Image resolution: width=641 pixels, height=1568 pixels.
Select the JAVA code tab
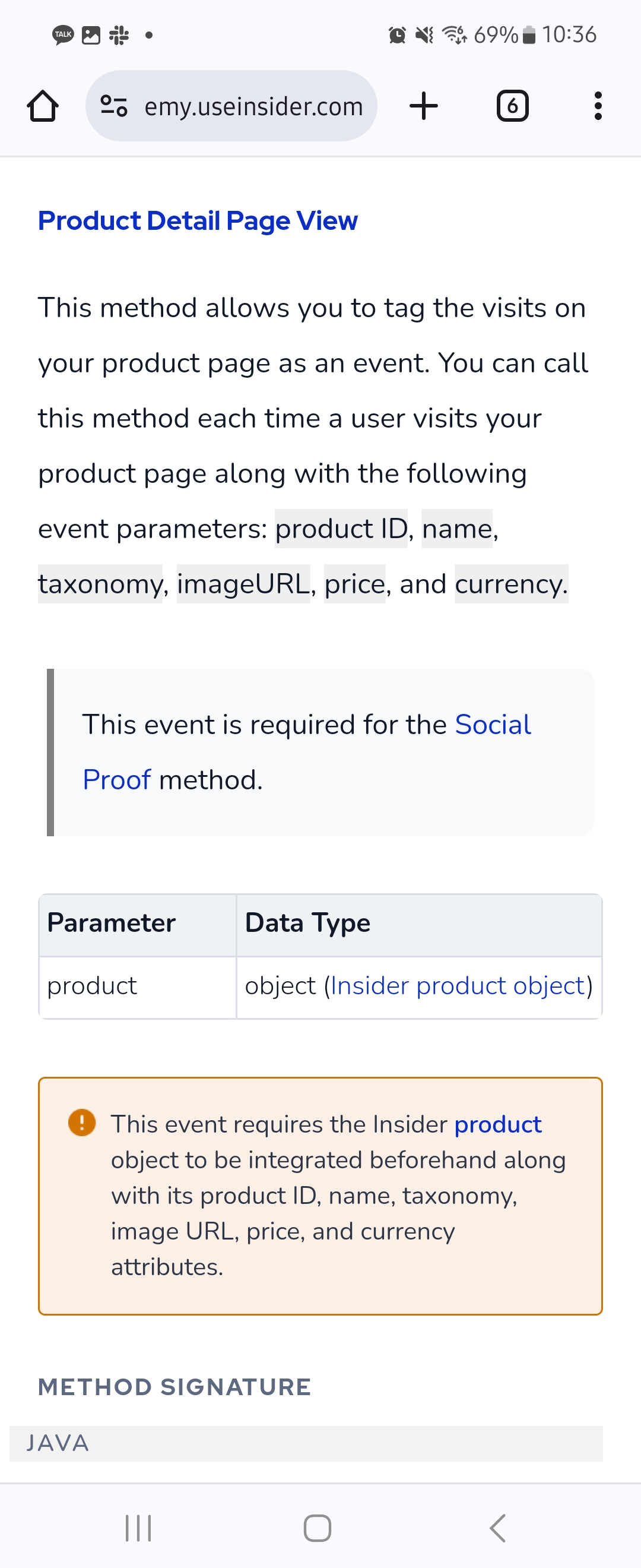pos(58,1443)
